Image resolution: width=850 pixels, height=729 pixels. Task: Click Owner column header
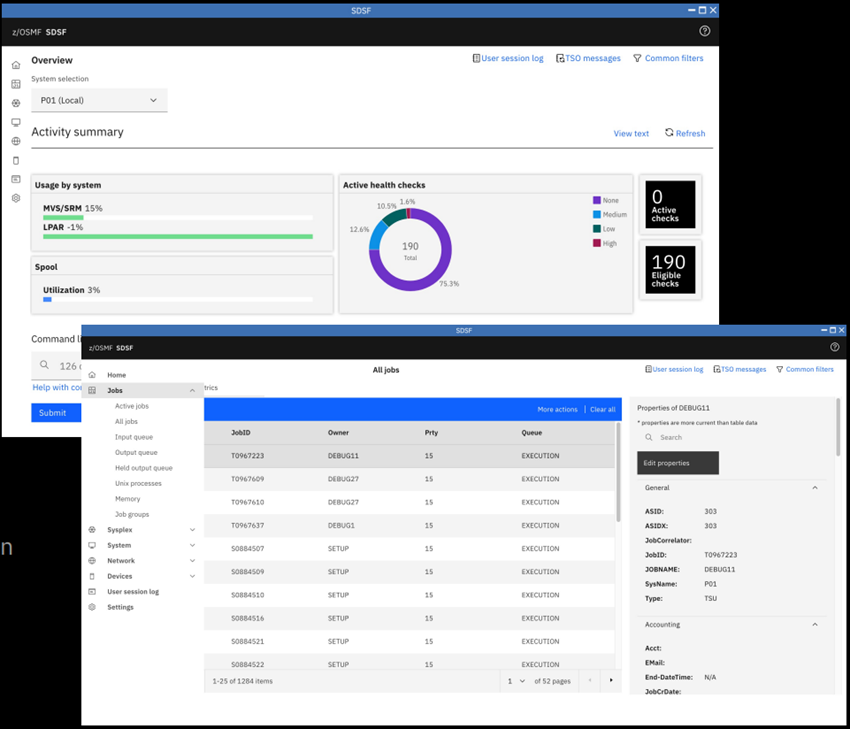click(x=338, y=433)
